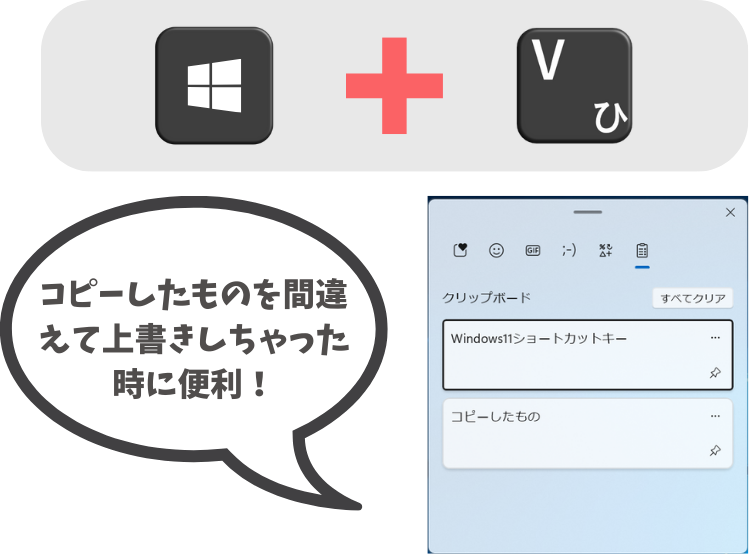The width and height of the screenshot is (749, 555).
Task: Click the クリップボード heading
Action: click(486, 298)
